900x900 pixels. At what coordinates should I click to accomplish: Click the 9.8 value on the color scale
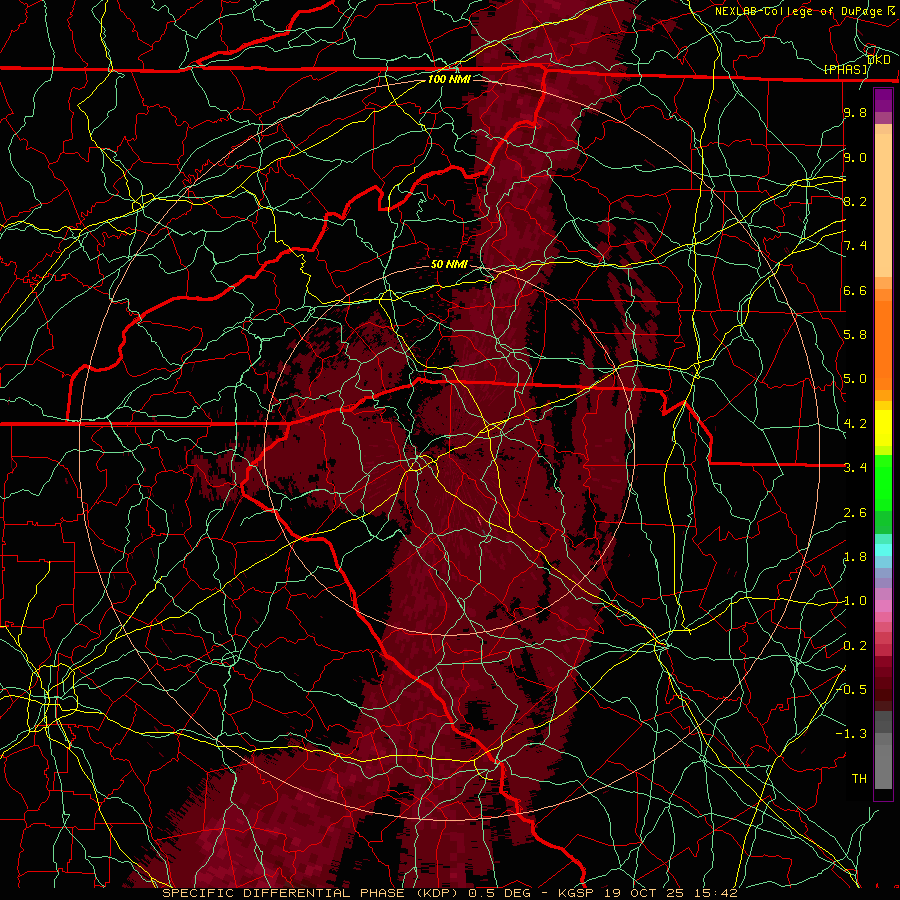click(x=855, y=113)
